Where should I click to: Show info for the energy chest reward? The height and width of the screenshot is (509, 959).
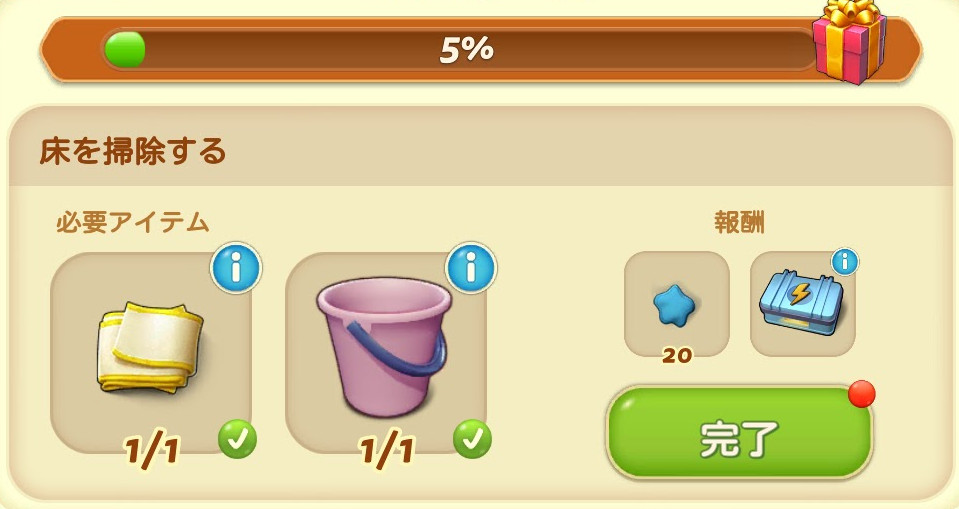(845, 262)
